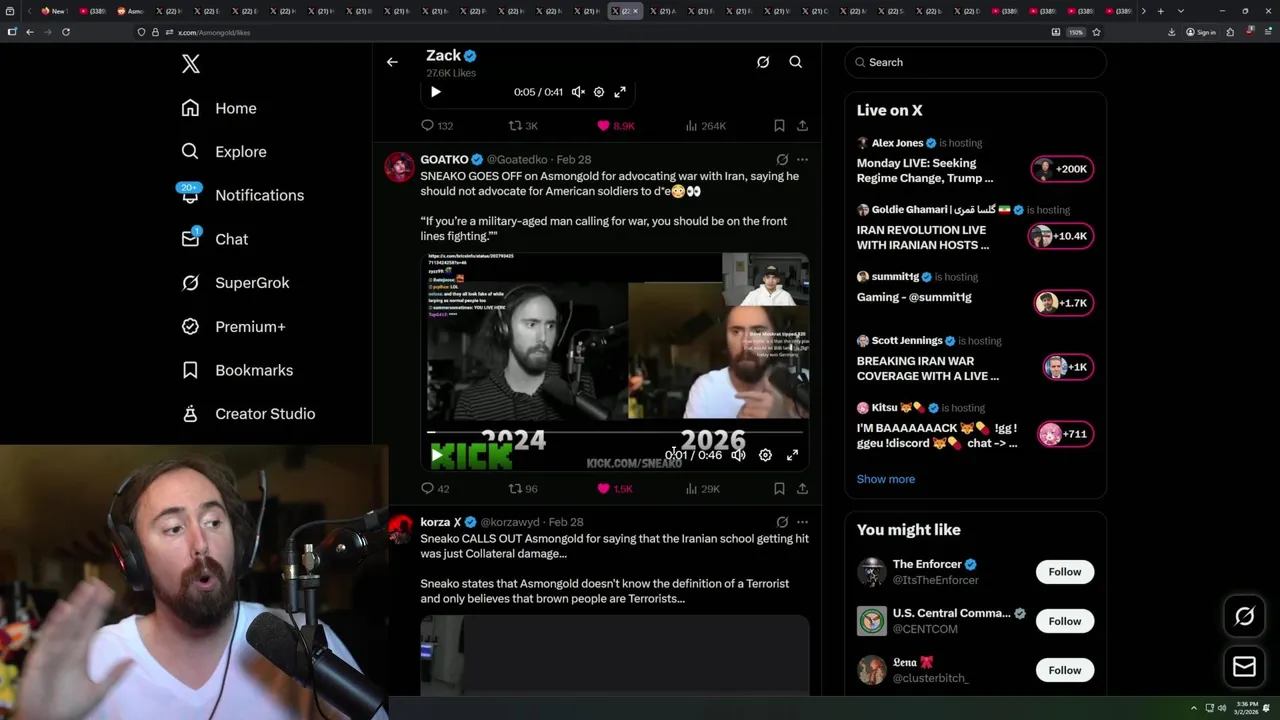View analytics showing 264K views

pyautogui.click(x=706, y=126)
